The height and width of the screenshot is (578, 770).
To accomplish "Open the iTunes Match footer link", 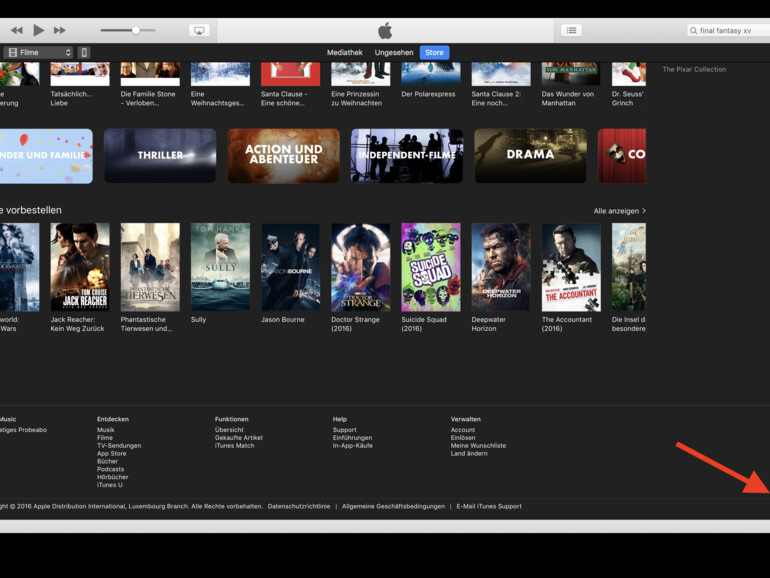I will pos(234,445).
